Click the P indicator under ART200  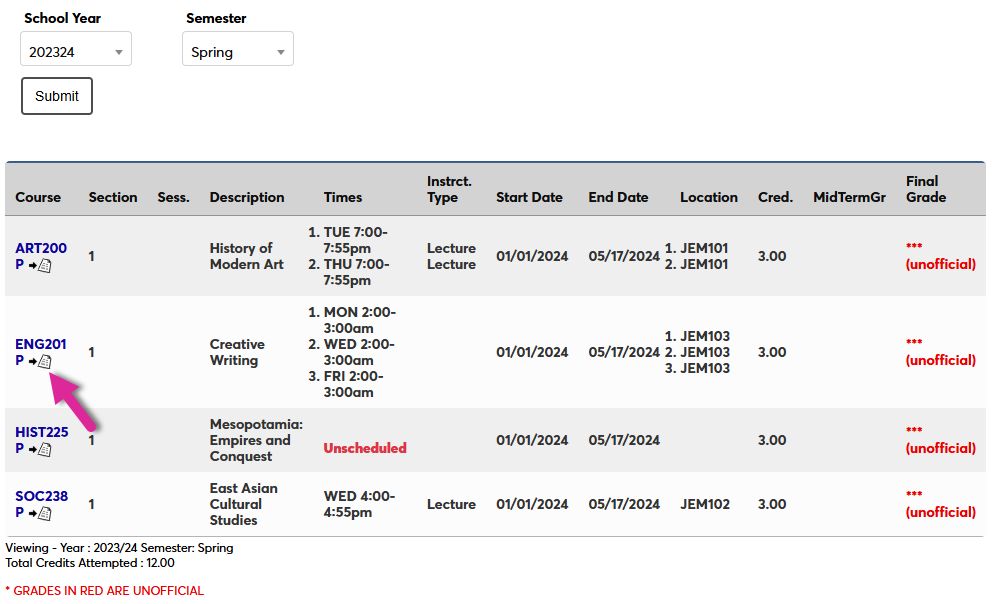[x=20, y=264]
